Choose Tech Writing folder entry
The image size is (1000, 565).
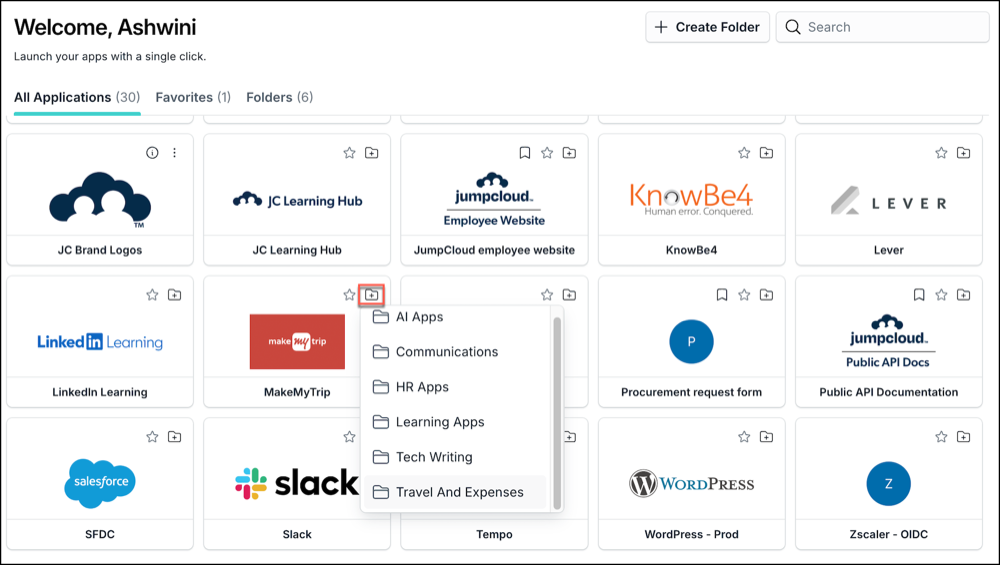point(455,457)
